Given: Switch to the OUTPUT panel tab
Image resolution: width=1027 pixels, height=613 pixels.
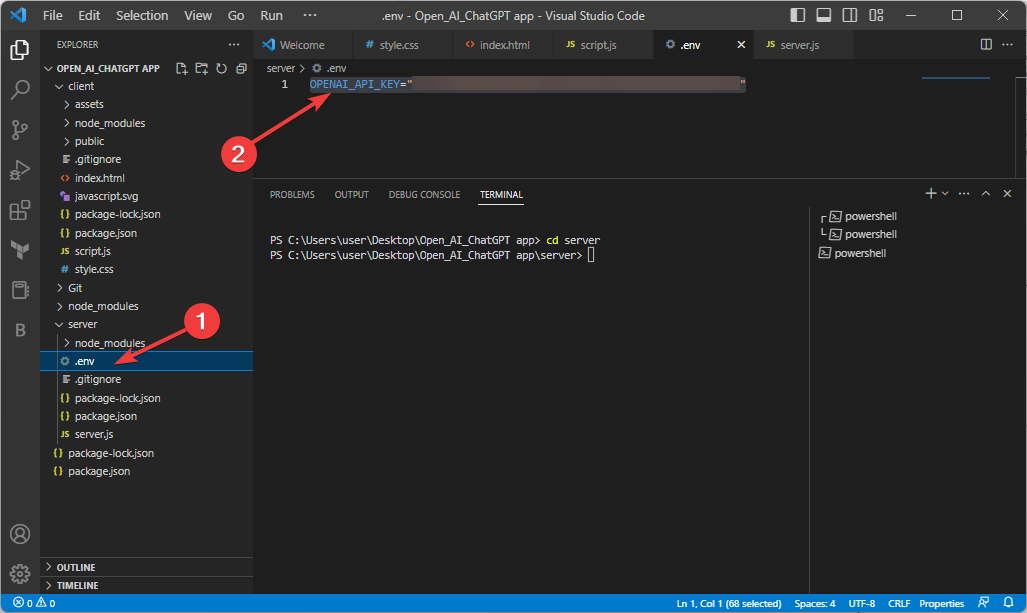Looking at the screenshot, I should click(352, 195).
